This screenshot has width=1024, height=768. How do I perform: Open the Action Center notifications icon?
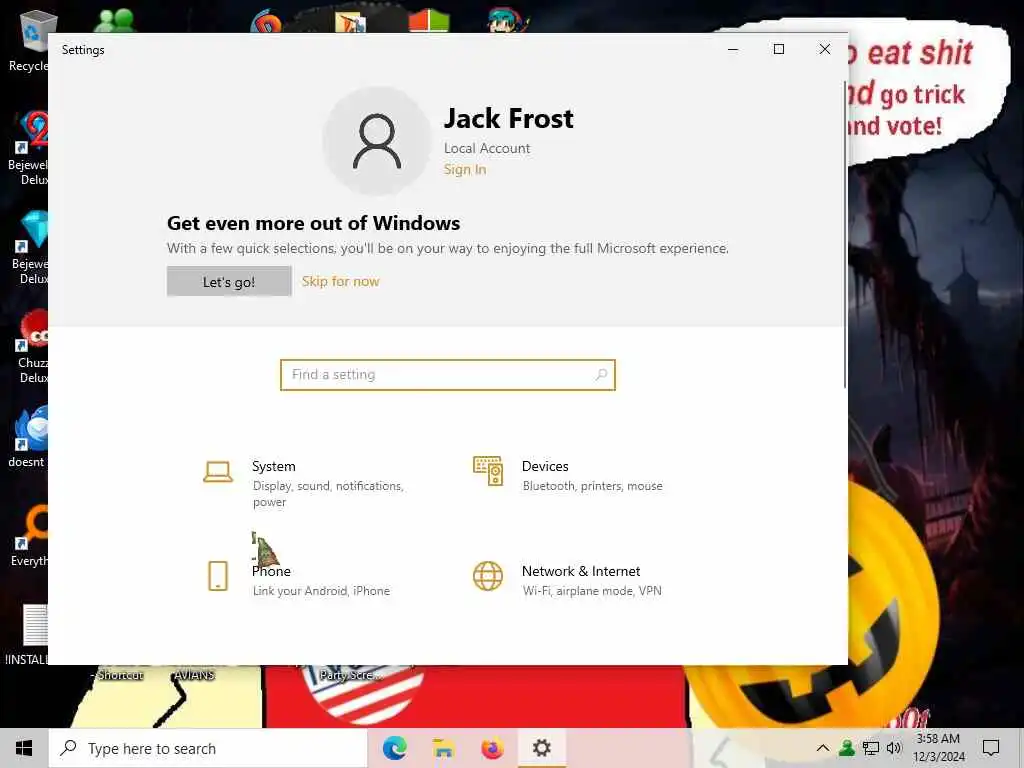click(991, 748)
